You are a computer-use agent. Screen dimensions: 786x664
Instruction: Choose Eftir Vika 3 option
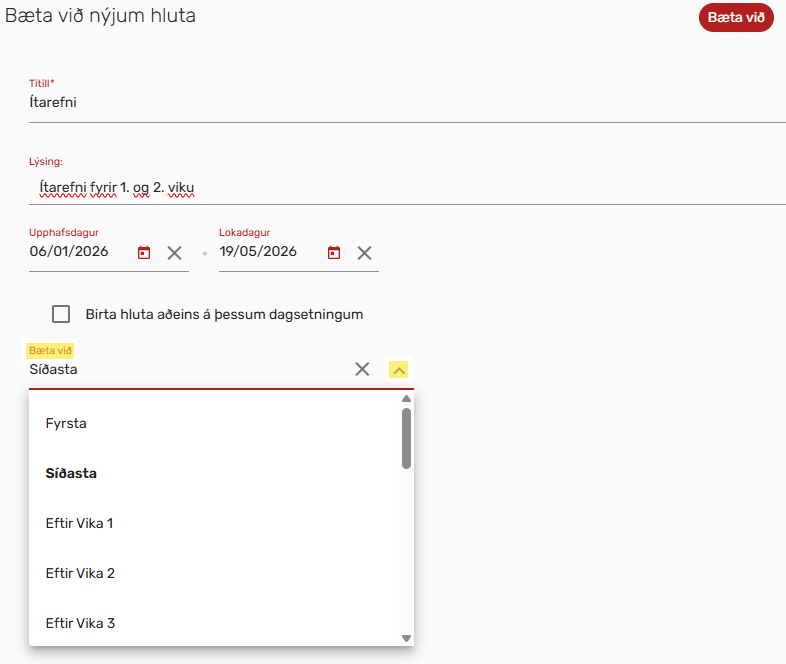(x=80, y=623)
